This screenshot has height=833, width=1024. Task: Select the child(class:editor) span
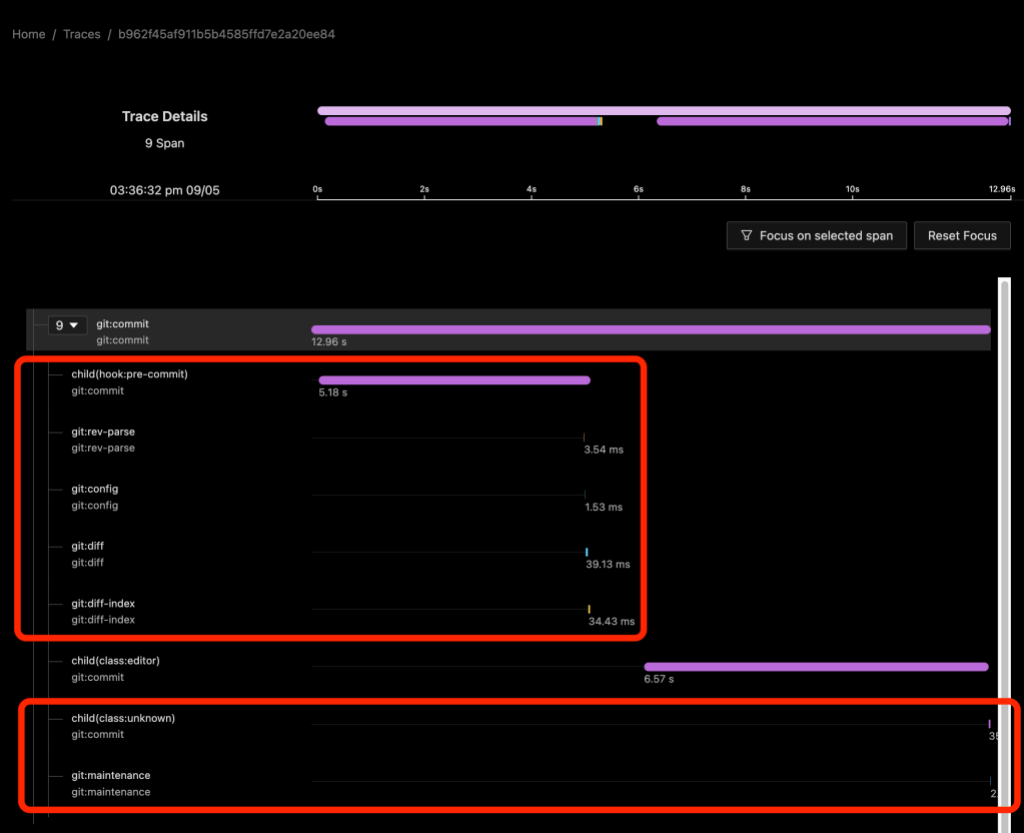(117, 661)
